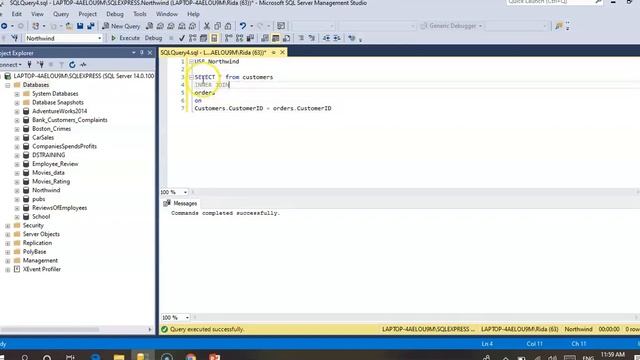
Task: Toggle Include Actual Execution Plan icon
Action: (229, 38)
